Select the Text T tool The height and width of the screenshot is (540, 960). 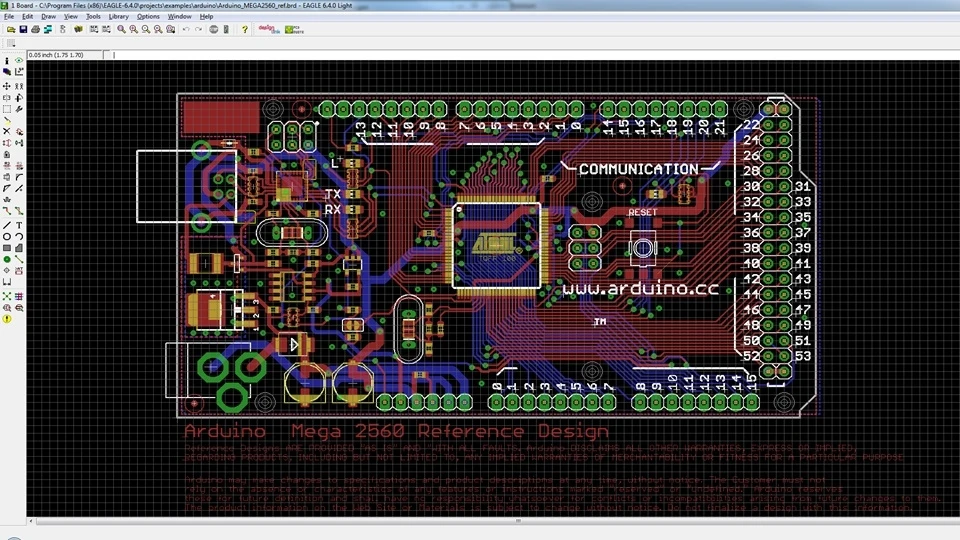(x=19, y=225)
